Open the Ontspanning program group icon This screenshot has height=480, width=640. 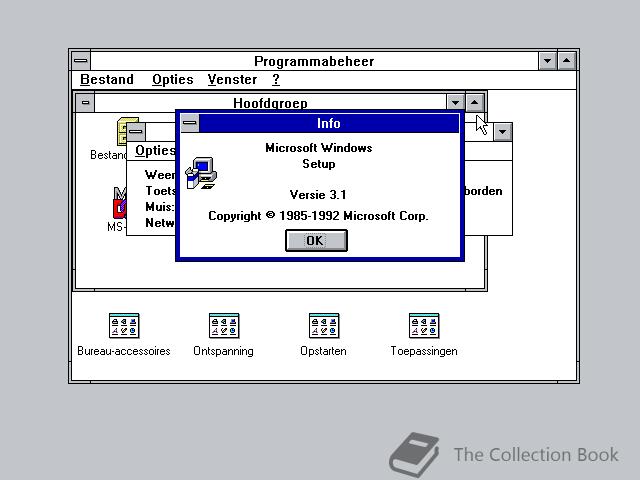coord(224,325)
